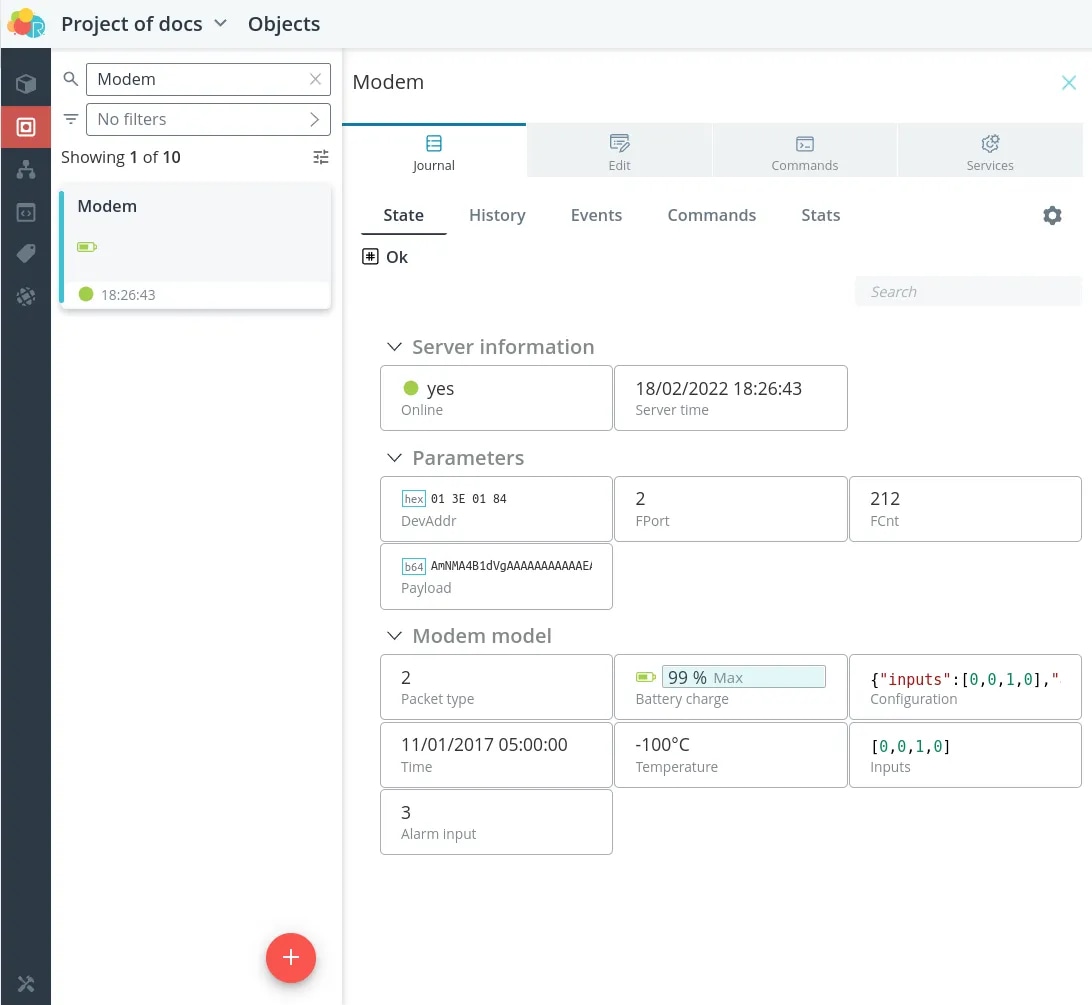Viewport: 1092px width, 1005px height.
Task: Select the History sub-tab
Action: coord(497,215)
